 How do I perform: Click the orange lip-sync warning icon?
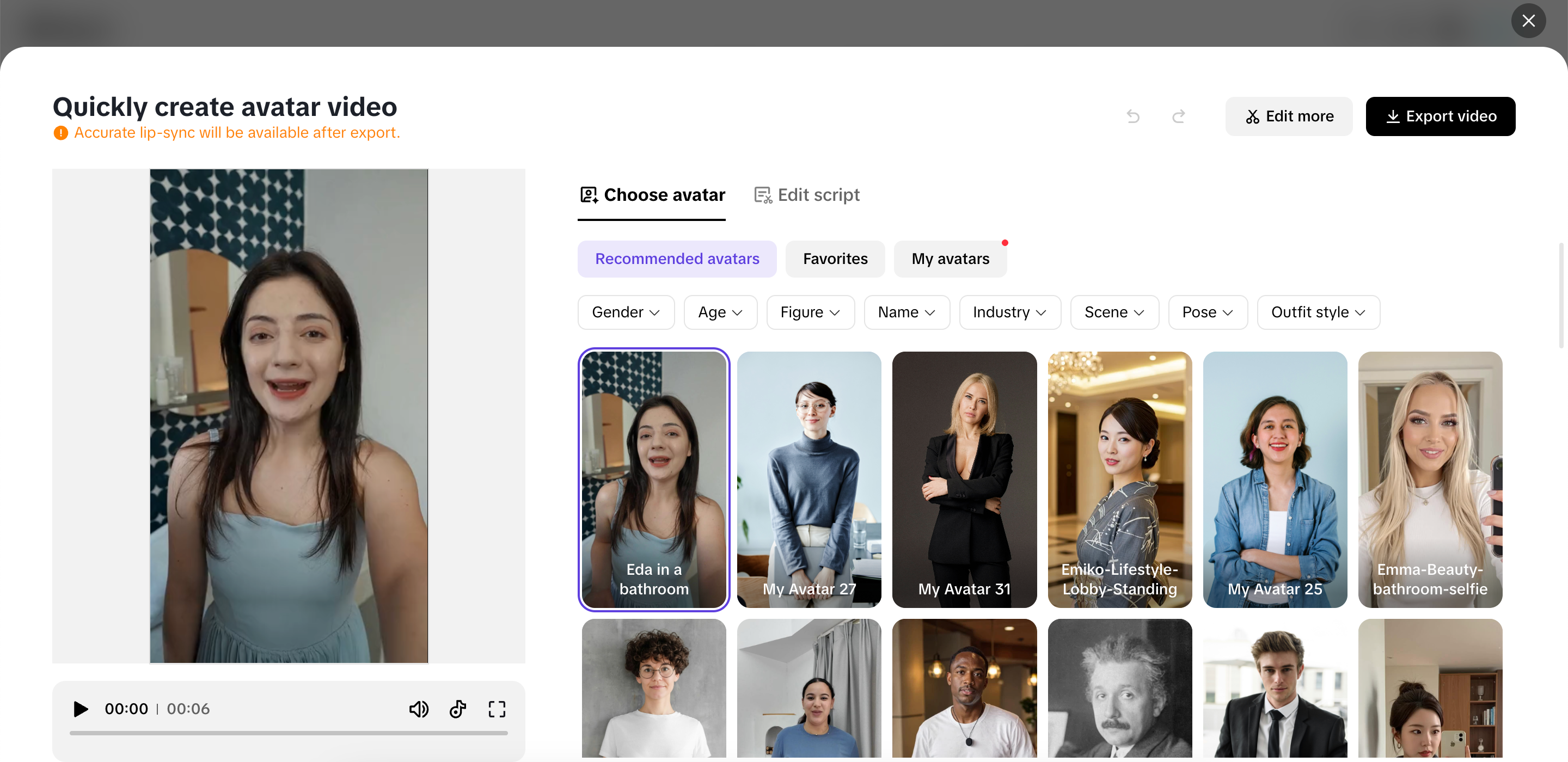pos(60,133)
